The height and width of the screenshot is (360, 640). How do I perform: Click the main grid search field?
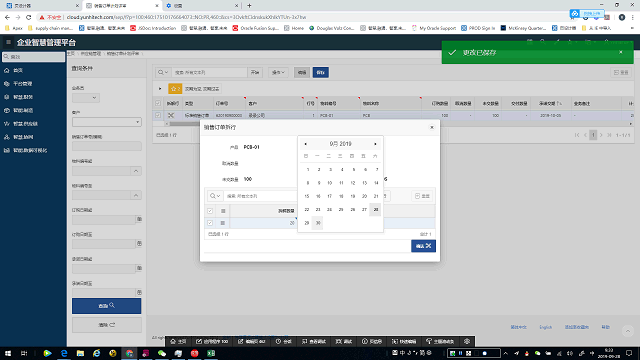[x=209, y=72]
